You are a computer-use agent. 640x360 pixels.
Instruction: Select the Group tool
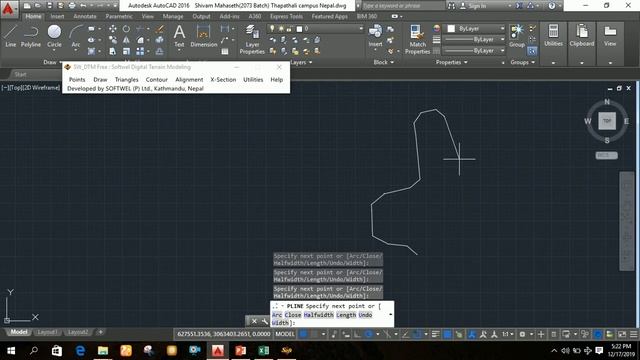pyautogui.click(x=517, y=36)
